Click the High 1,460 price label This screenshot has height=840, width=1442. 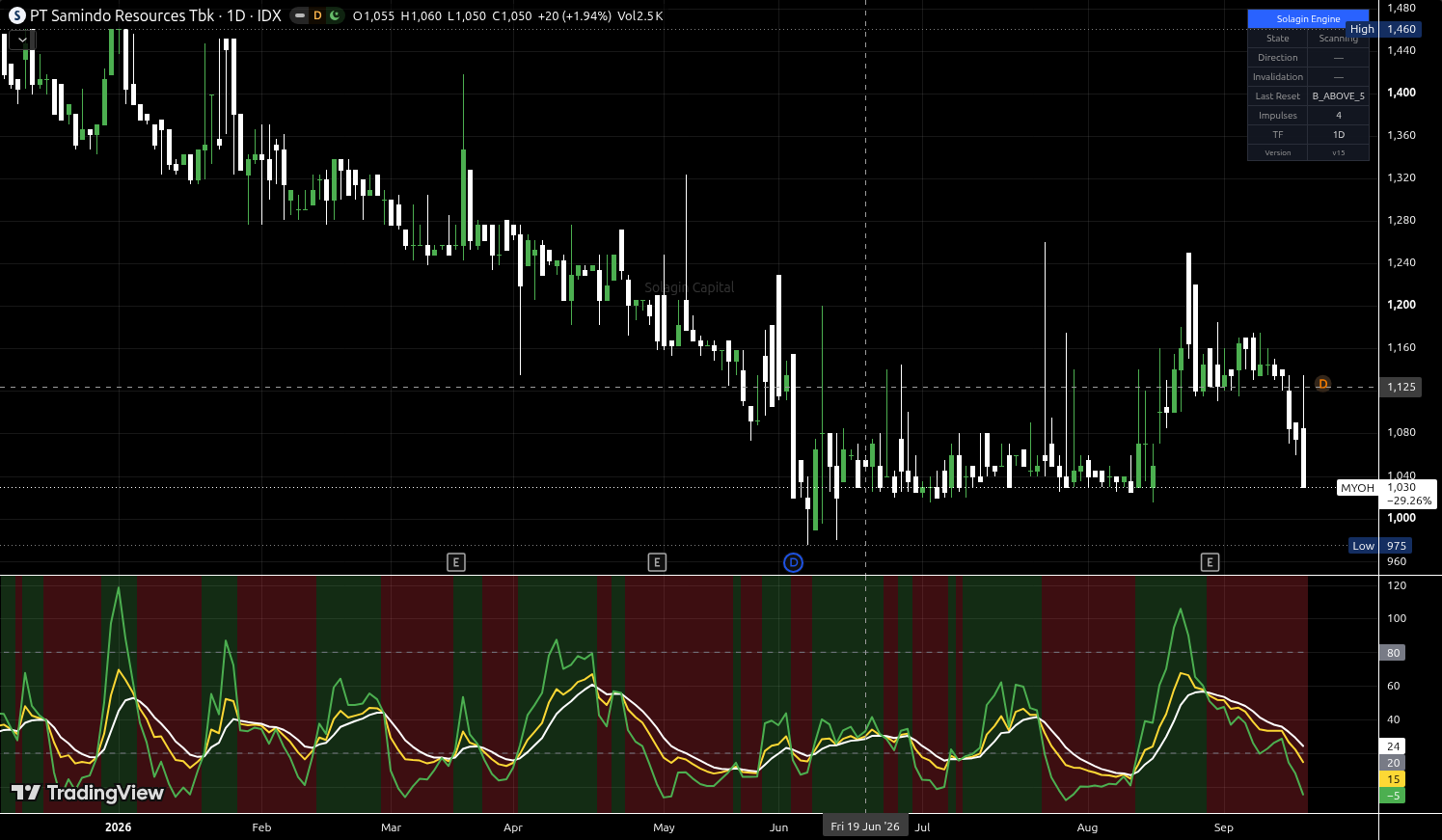tap(1383, 29)
